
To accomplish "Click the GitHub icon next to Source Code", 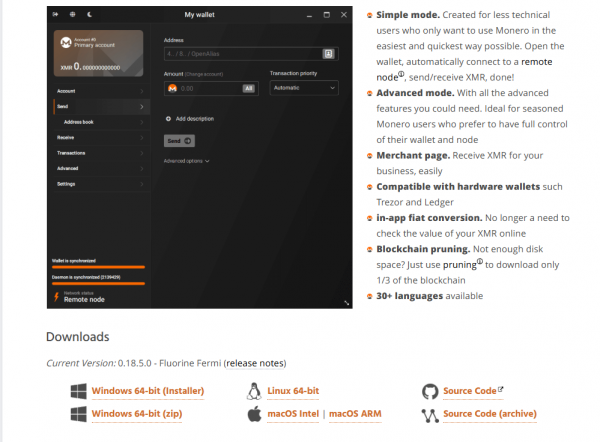I will click(x=430, y=391).
